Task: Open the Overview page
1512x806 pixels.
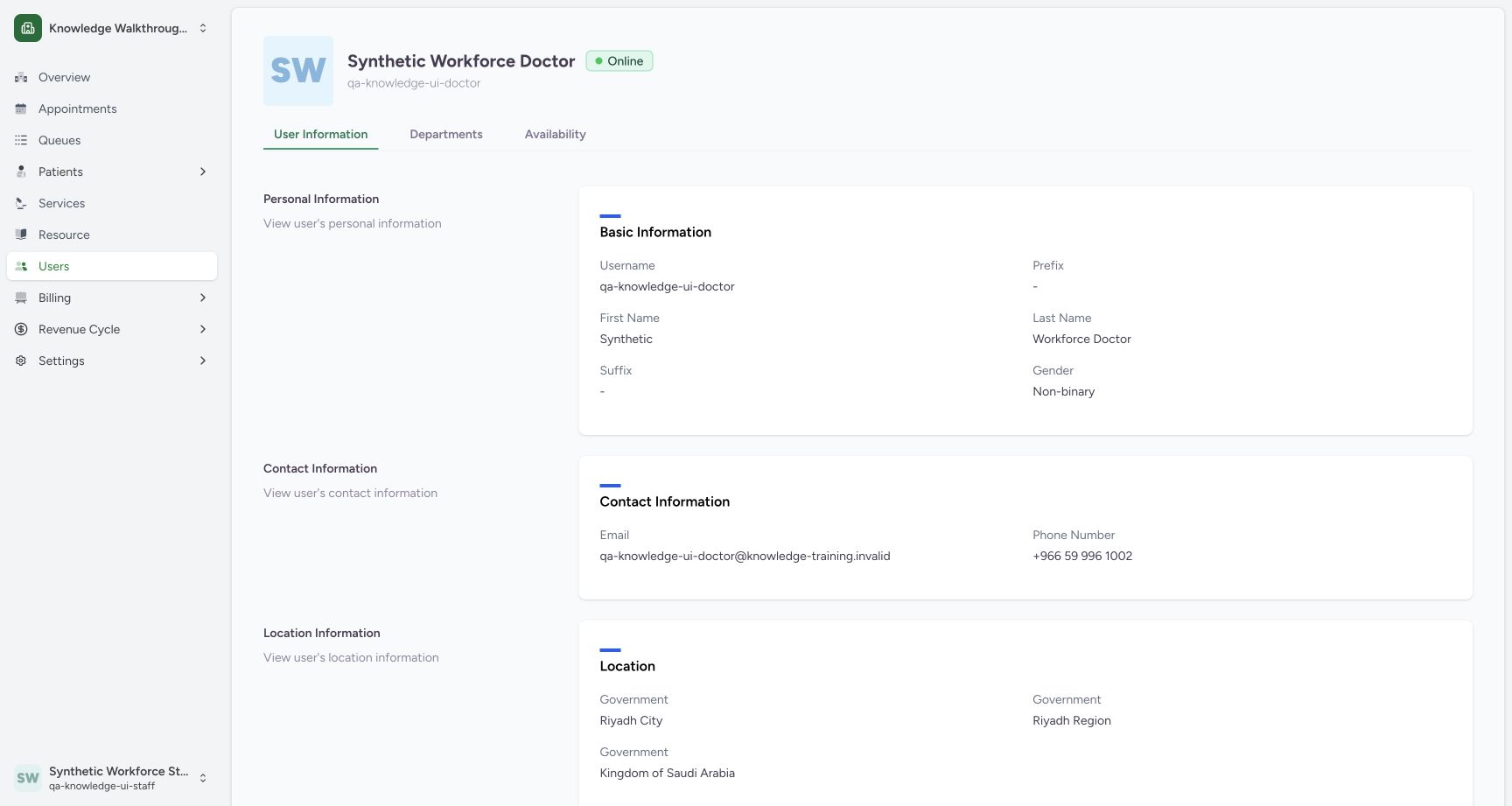Action: pyautogui.click(x=112, y=77)
